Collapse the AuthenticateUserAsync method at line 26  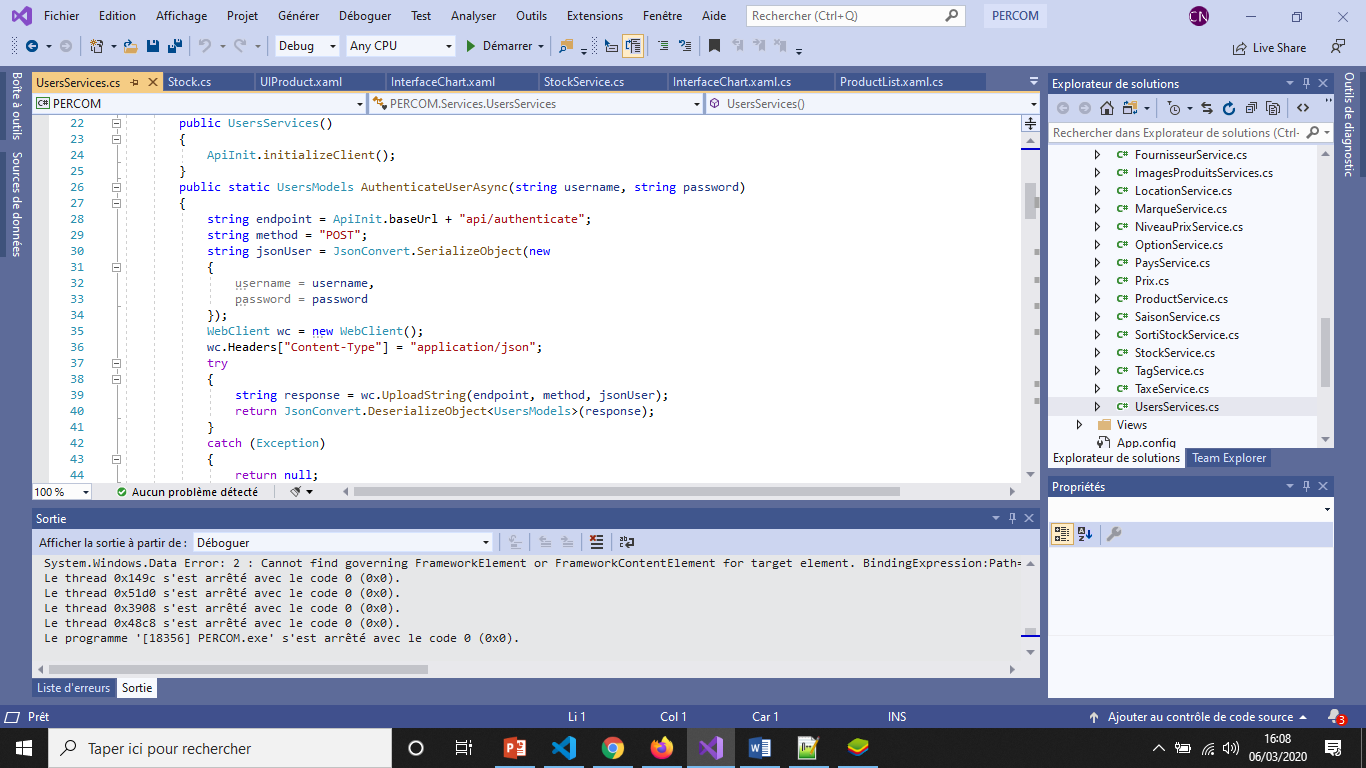coord(116,187)
